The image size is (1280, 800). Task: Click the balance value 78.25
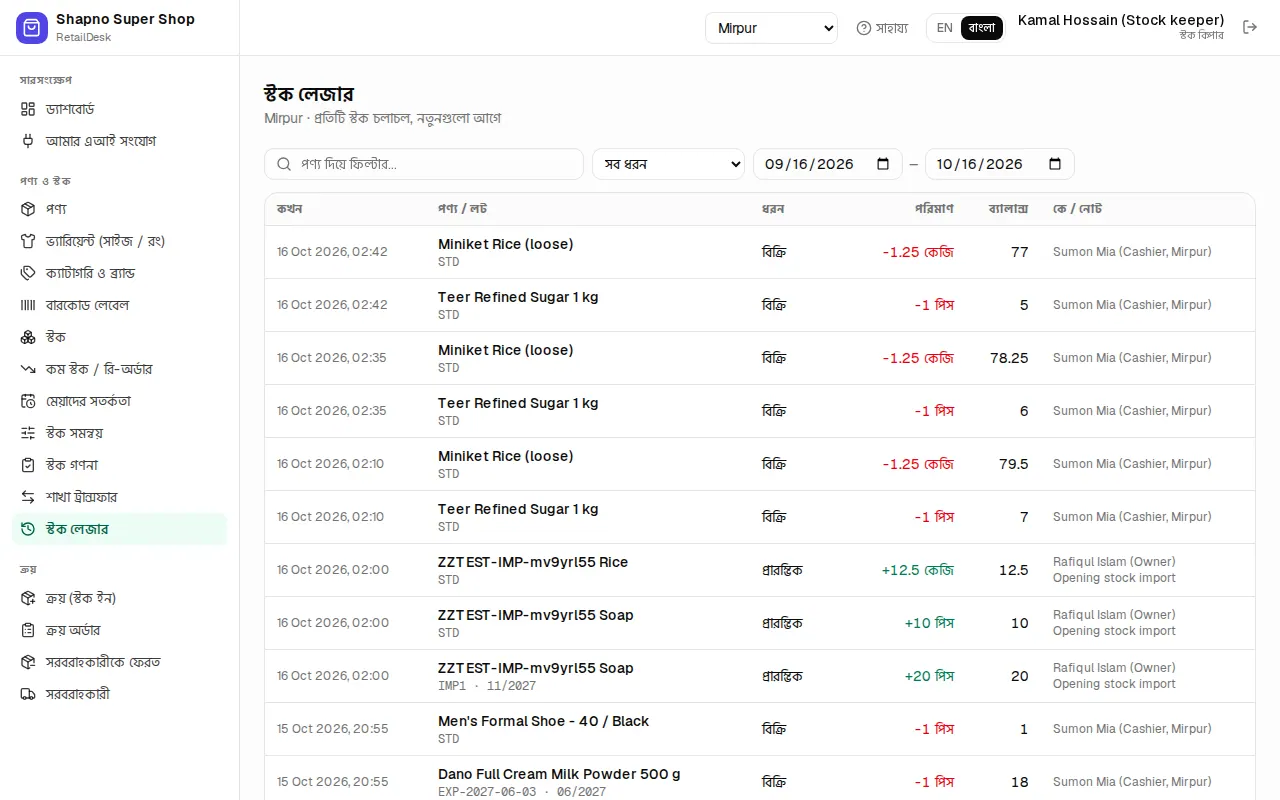click(1009, 358)
